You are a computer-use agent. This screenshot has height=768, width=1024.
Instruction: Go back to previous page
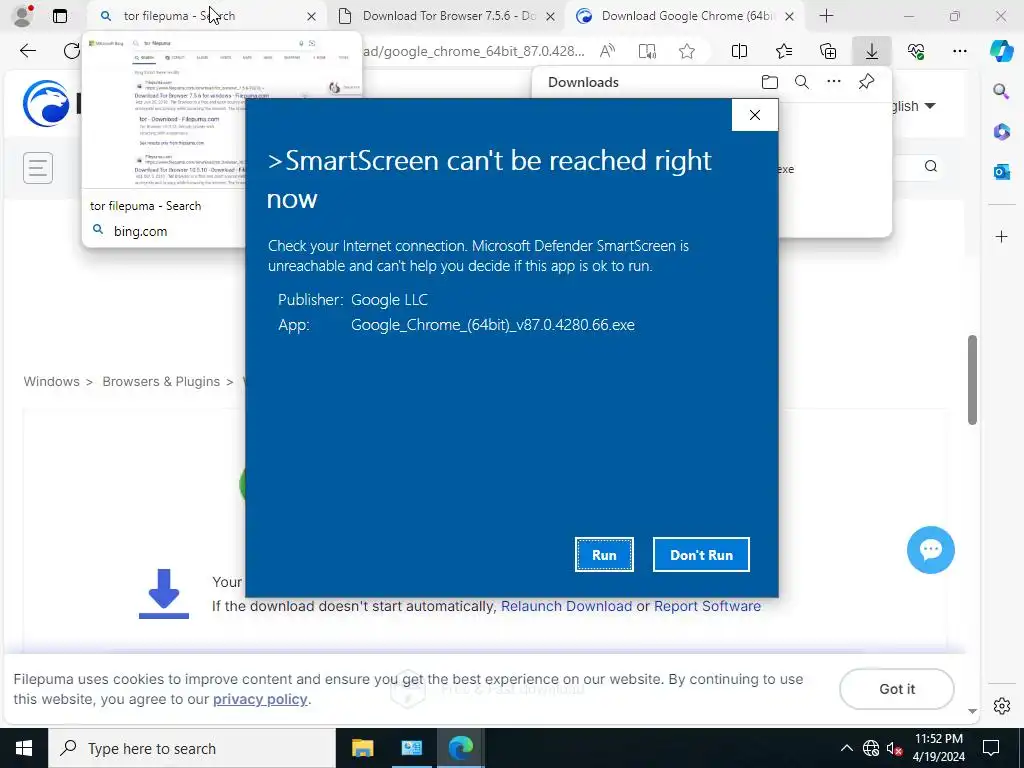28,51
